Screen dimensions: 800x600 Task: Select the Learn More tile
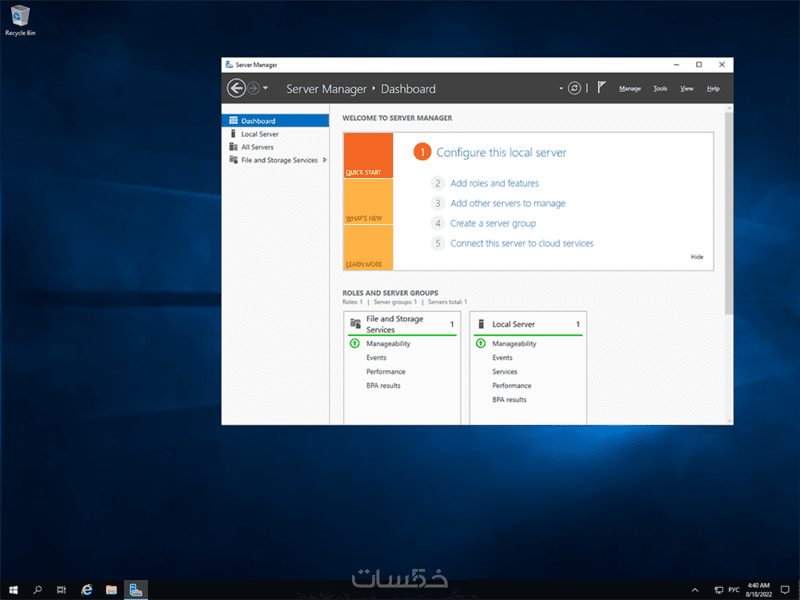(368, 247)
